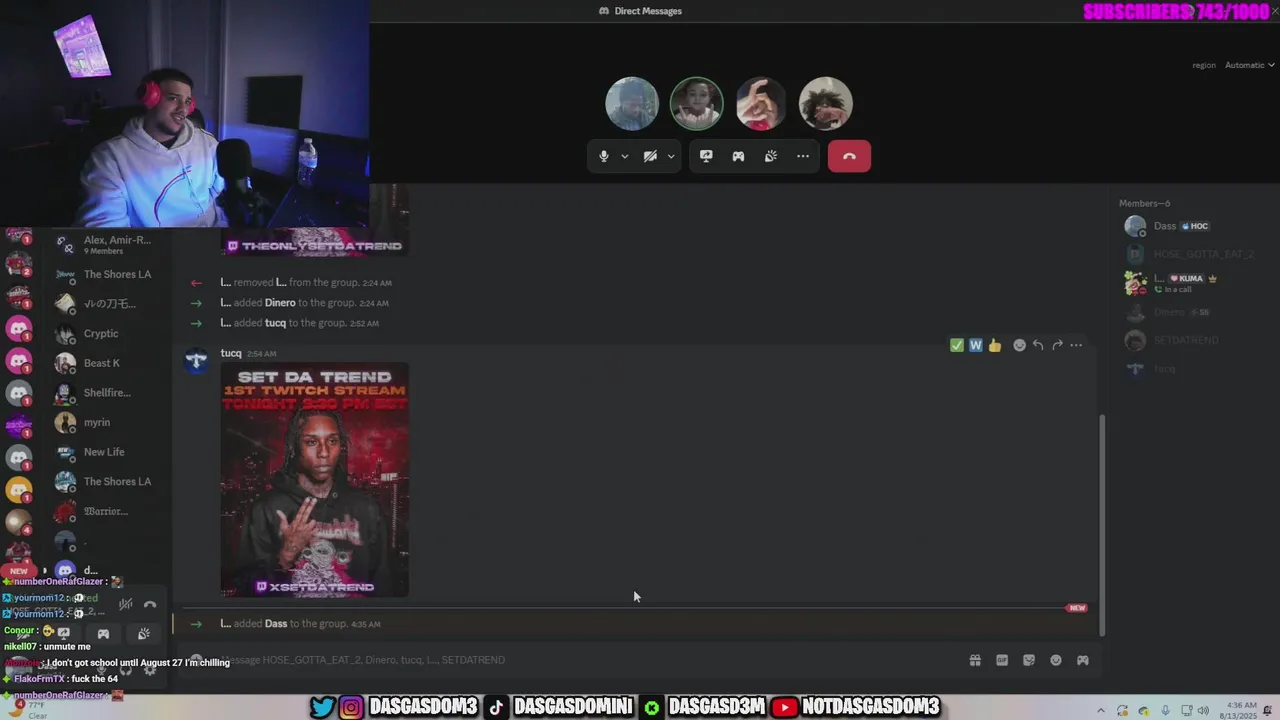Open the Cryptic direct message

click(x=108, y=333)
